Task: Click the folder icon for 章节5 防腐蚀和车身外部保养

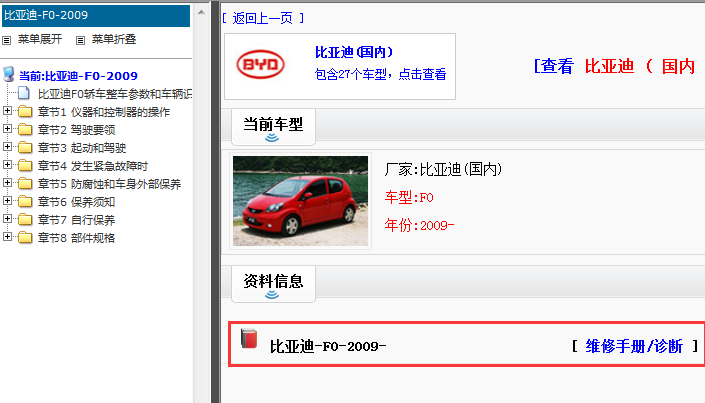Action: pos(25,184)
